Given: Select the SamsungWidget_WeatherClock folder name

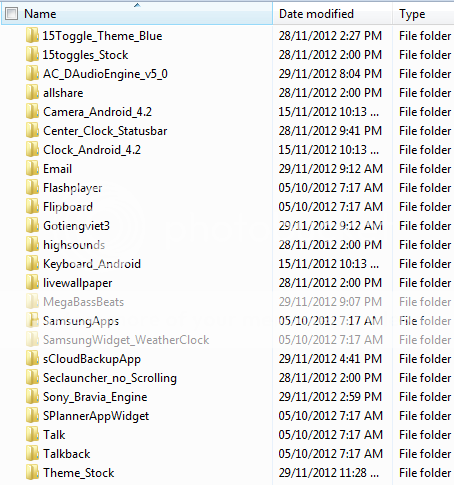Looking at the screenshot, I should (126, 340).
